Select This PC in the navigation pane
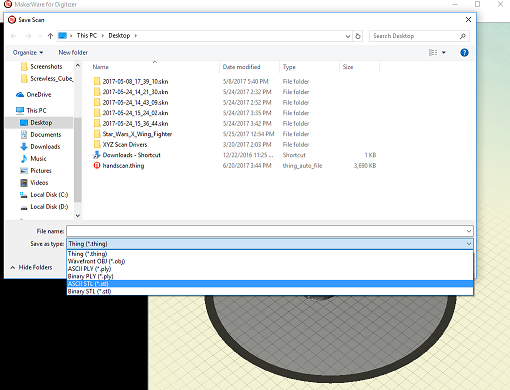This screenshot has height=390, width=510. tap(31, 110)
